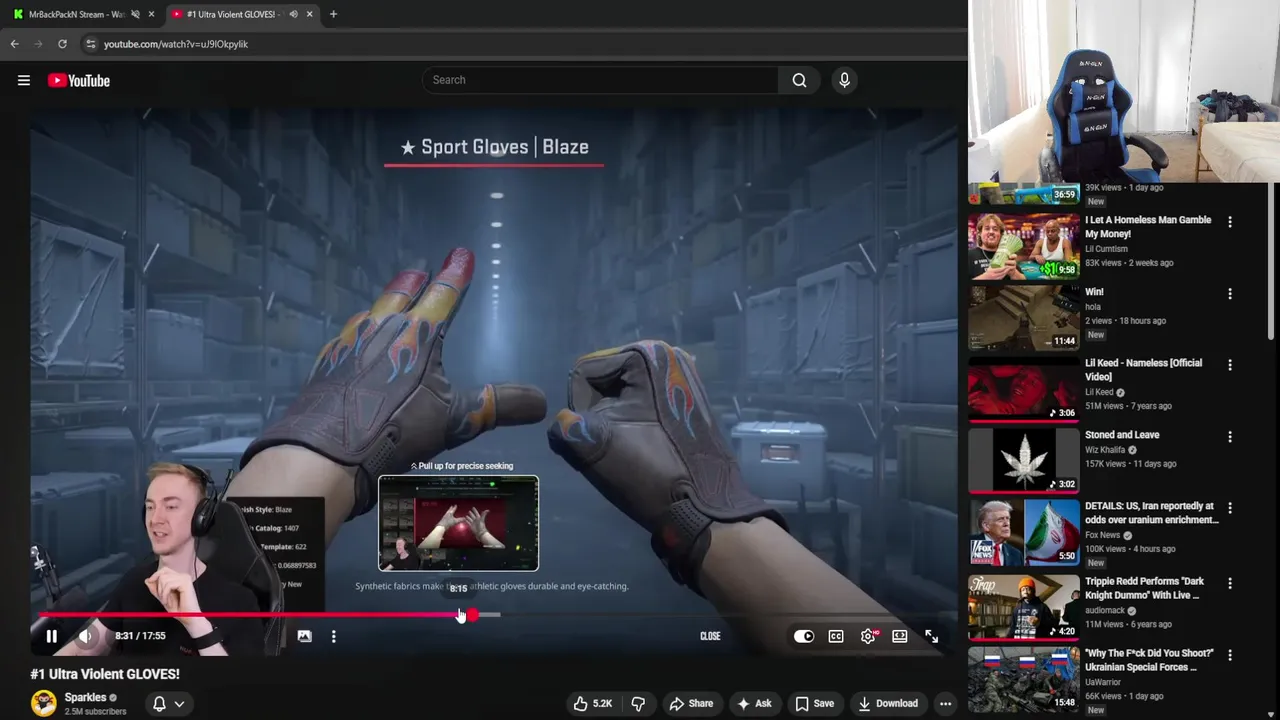Click the magnifier search button
The width and height of the screenshot is (1280, 720).
pos(799,80)
